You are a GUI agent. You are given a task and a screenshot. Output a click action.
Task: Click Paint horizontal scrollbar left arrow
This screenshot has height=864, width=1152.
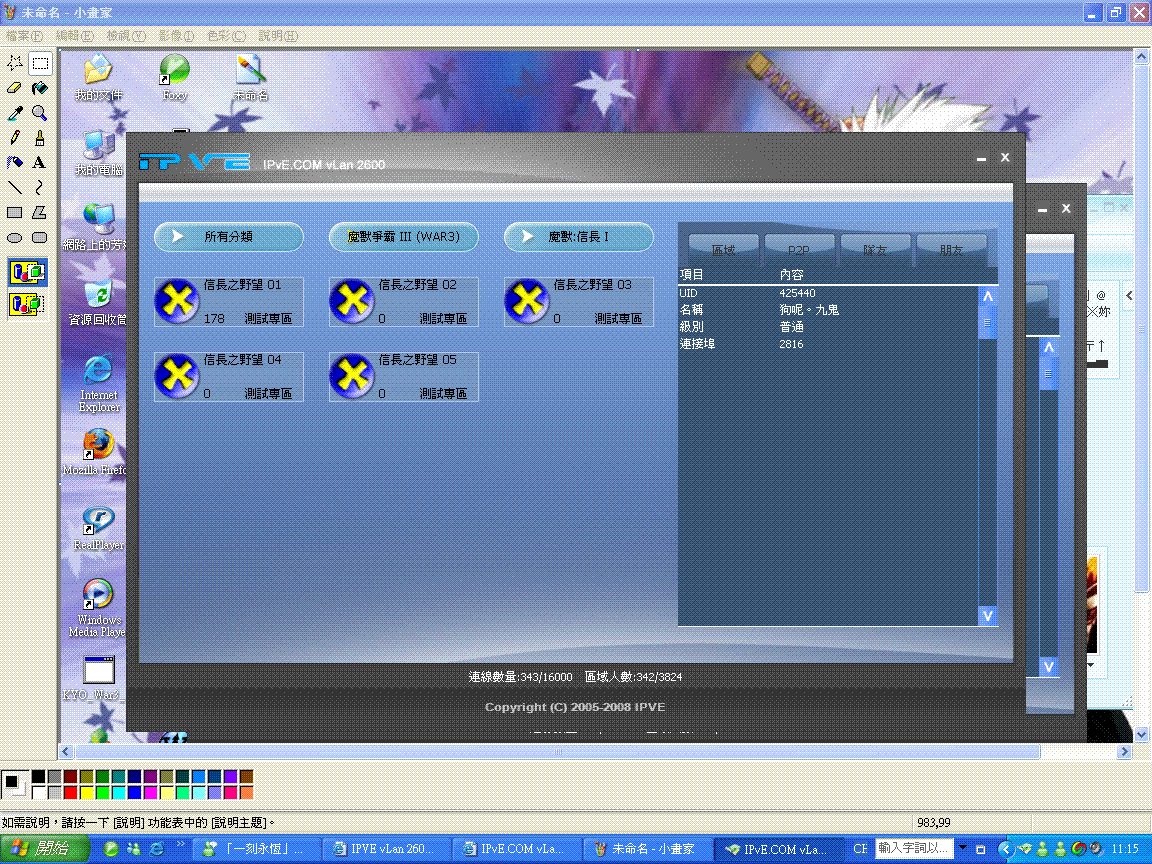(x=66, y=752)
